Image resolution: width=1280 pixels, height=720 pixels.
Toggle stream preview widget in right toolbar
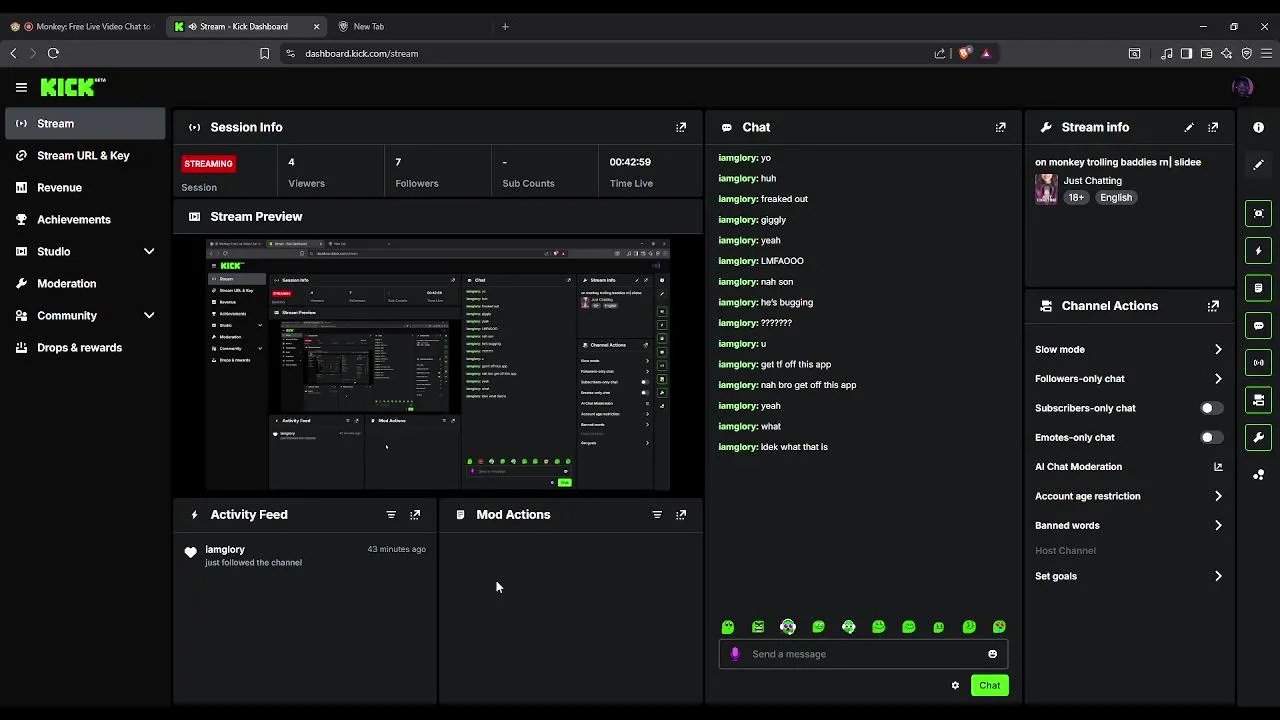pos(1258,213)
